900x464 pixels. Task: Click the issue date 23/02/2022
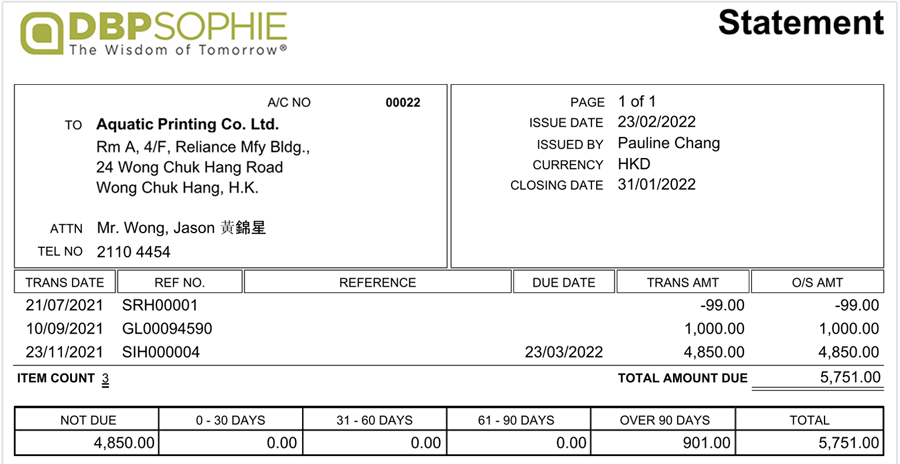(x=656, y=122)
